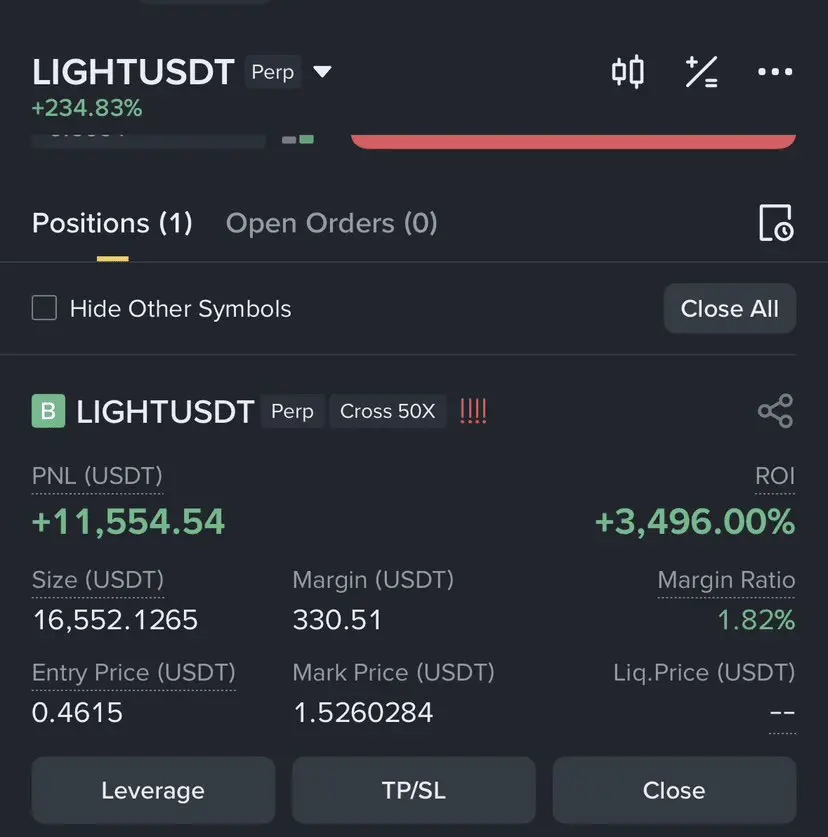The image size is (828, 837).
Task: Check the Hide Other Symbols checkbox
Action: pos(44,308)
